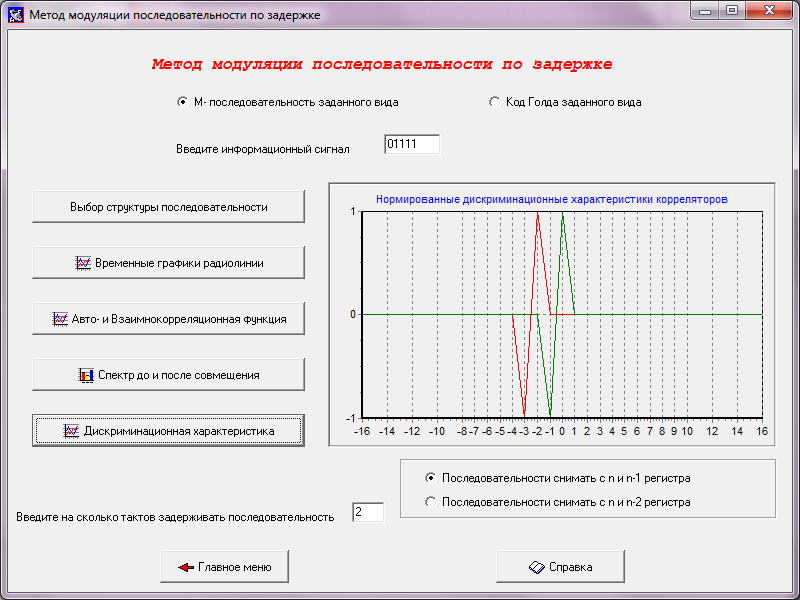Click x-axis label -10 on the chart
800x600 pixels.
click(437, 431)
